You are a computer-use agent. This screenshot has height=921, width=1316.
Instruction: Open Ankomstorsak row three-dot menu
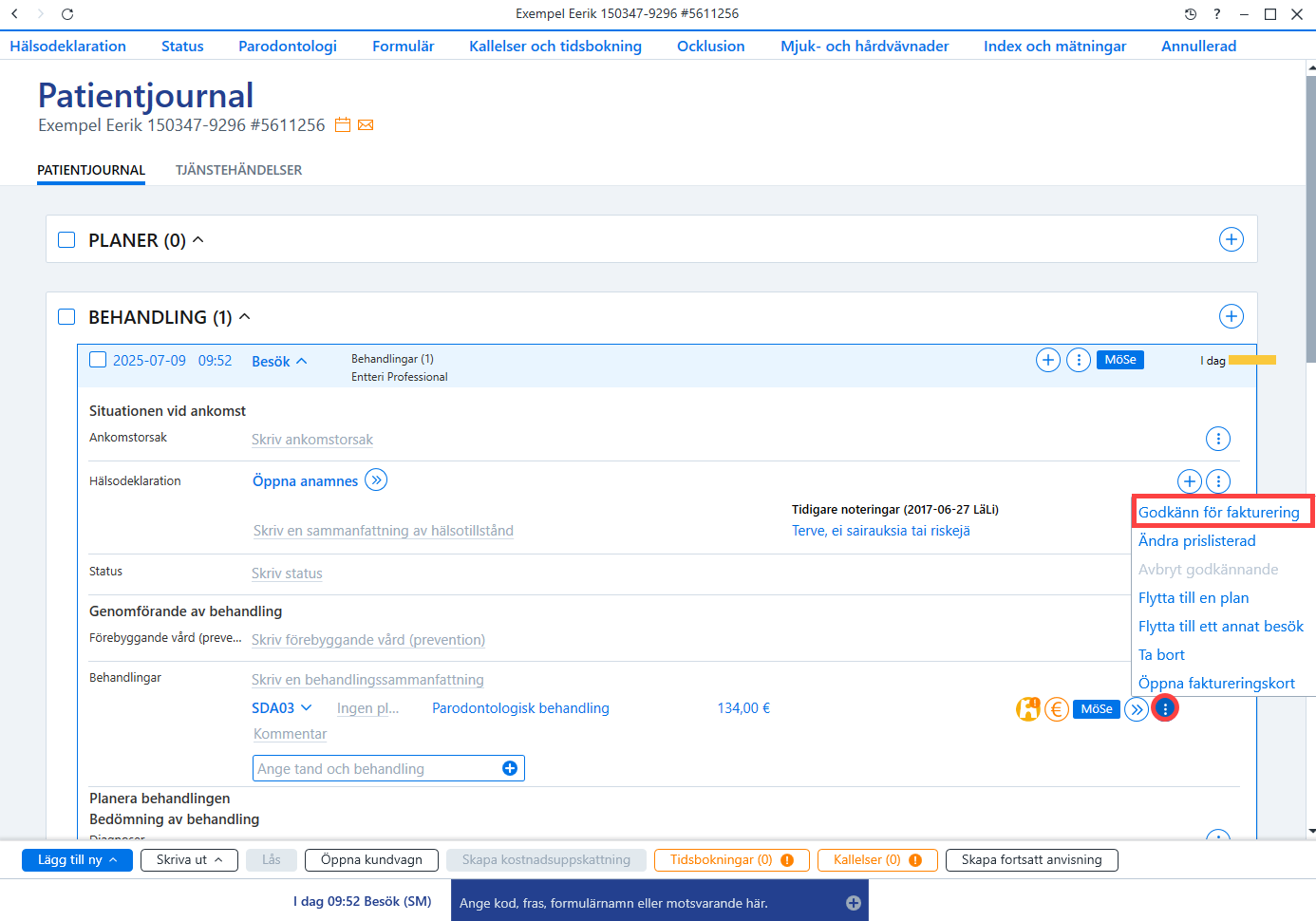pyautogui.click(x=1218, y=439)
